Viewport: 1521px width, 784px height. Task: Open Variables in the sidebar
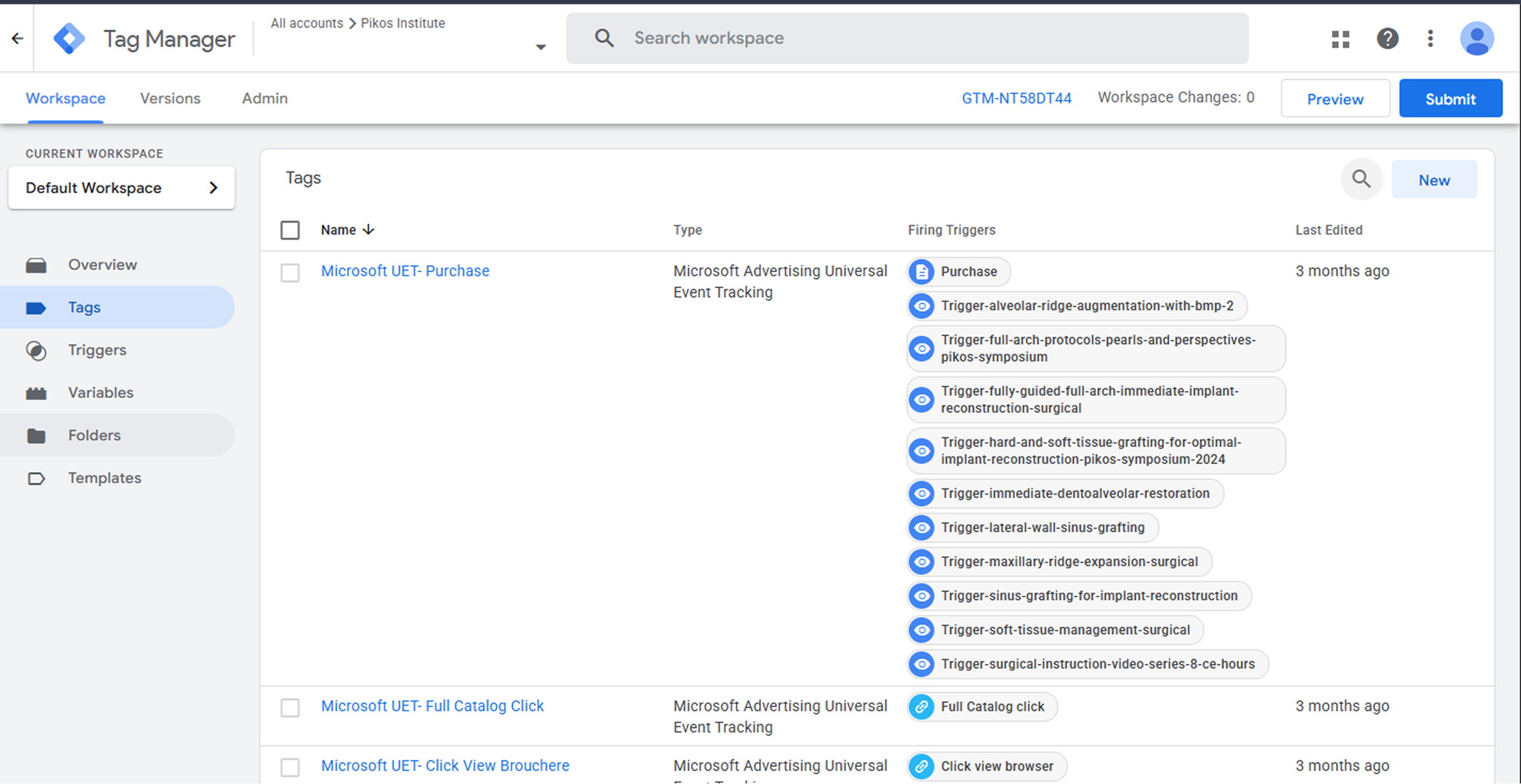click(x=117, y=393)
